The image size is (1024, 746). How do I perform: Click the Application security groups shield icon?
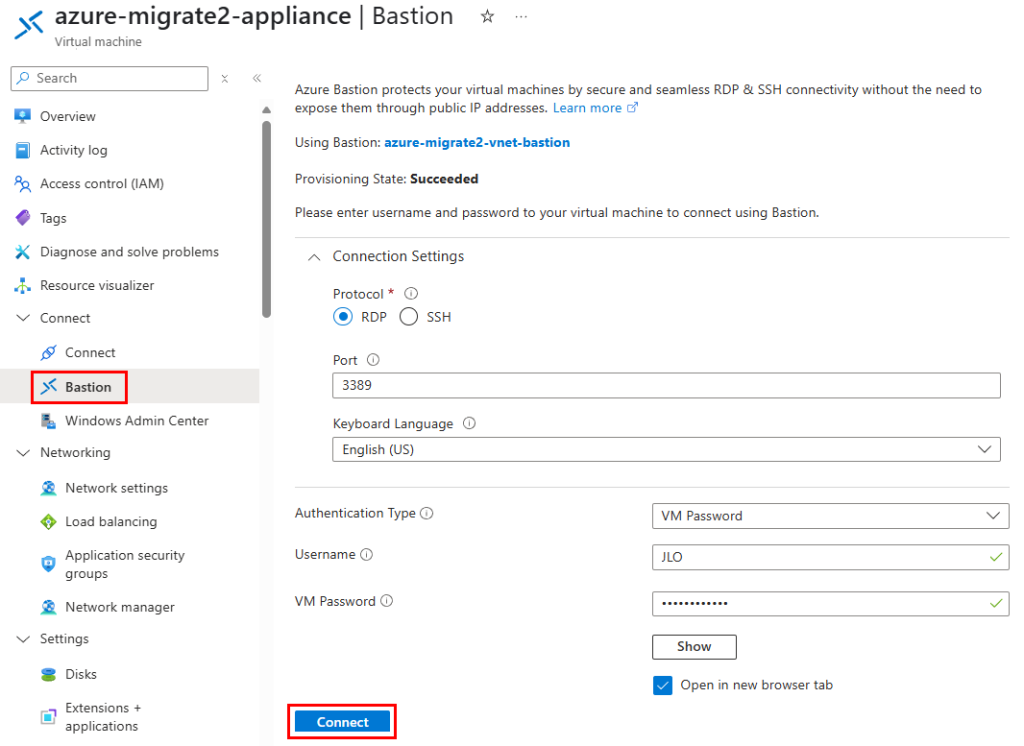click(x=48, y=564)
